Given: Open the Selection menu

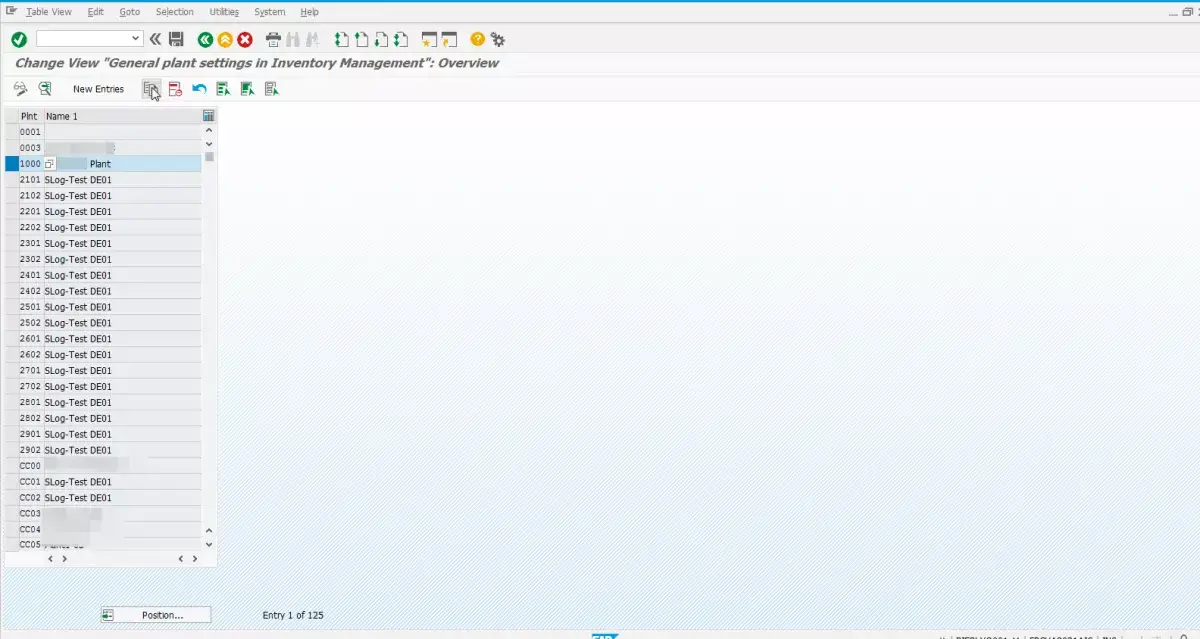Looking at the screenshot, I should pyautogui.click(x=175, y=12).
